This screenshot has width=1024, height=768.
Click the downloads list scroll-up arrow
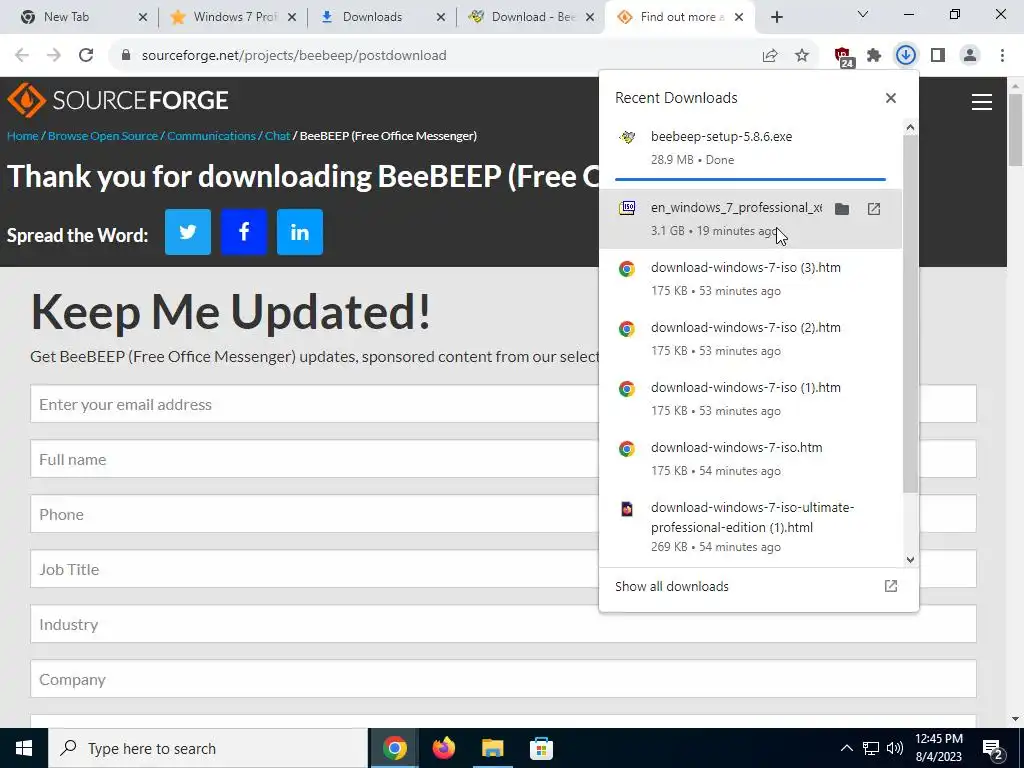tap(910, 127)
